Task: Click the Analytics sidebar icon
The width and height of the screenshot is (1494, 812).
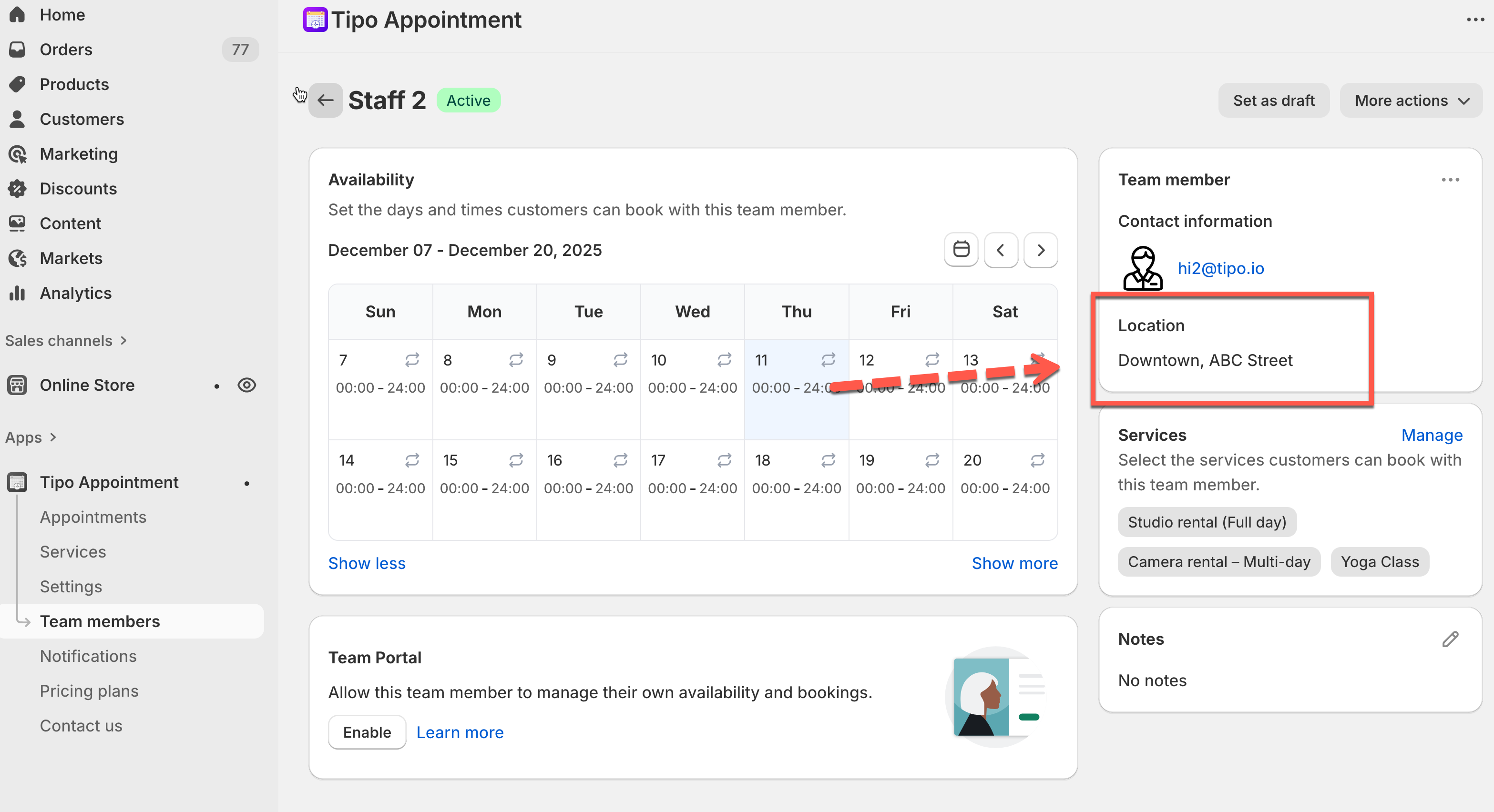Action: (x=17, y=293)
